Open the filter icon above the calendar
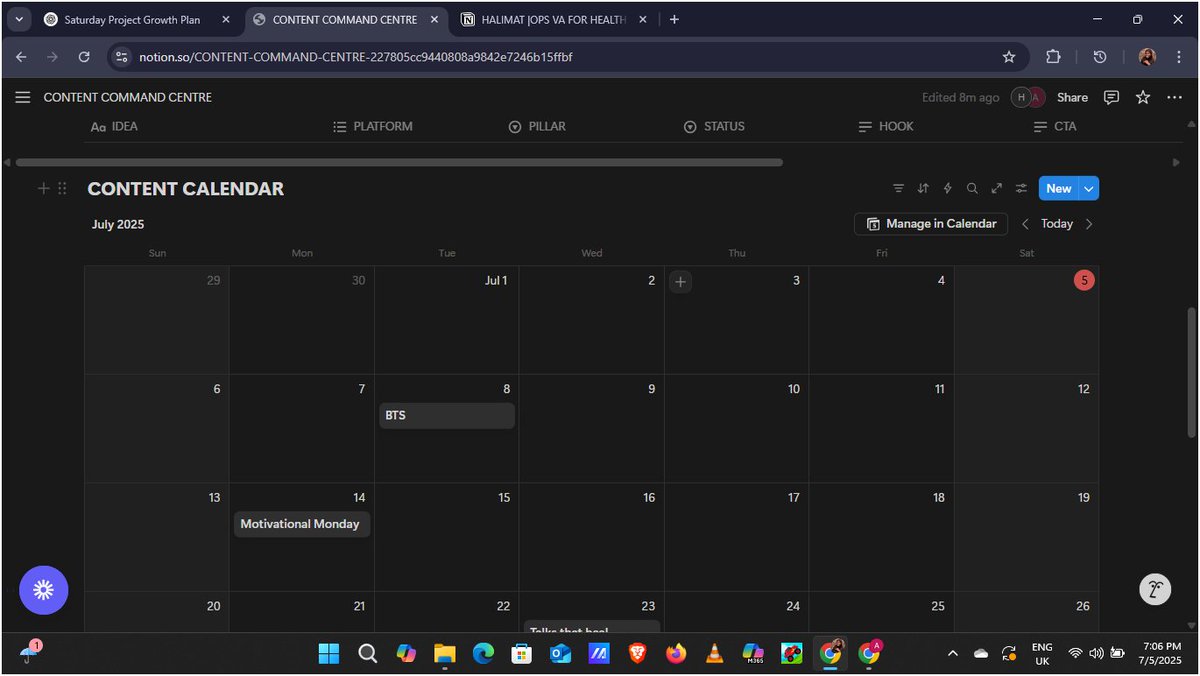The height and width of the screenshot is (676, 1200). 898,188
